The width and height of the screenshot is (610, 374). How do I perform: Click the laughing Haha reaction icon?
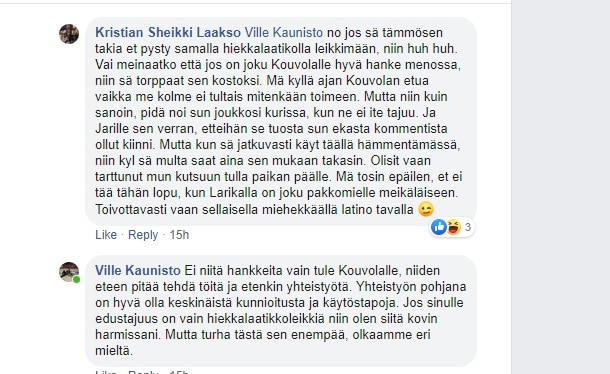[x=453, y=227]
